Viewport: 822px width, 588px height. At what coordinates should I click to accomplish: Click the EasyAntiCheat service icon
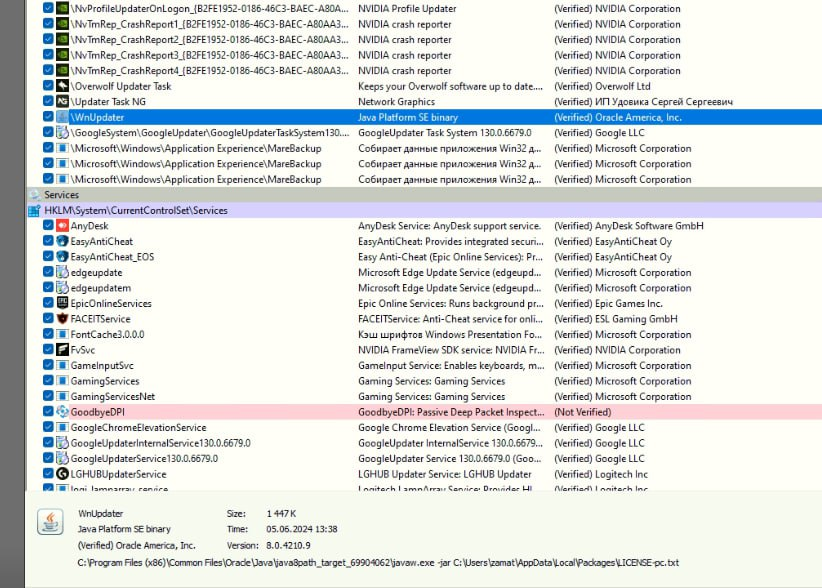tap(62, 241)
